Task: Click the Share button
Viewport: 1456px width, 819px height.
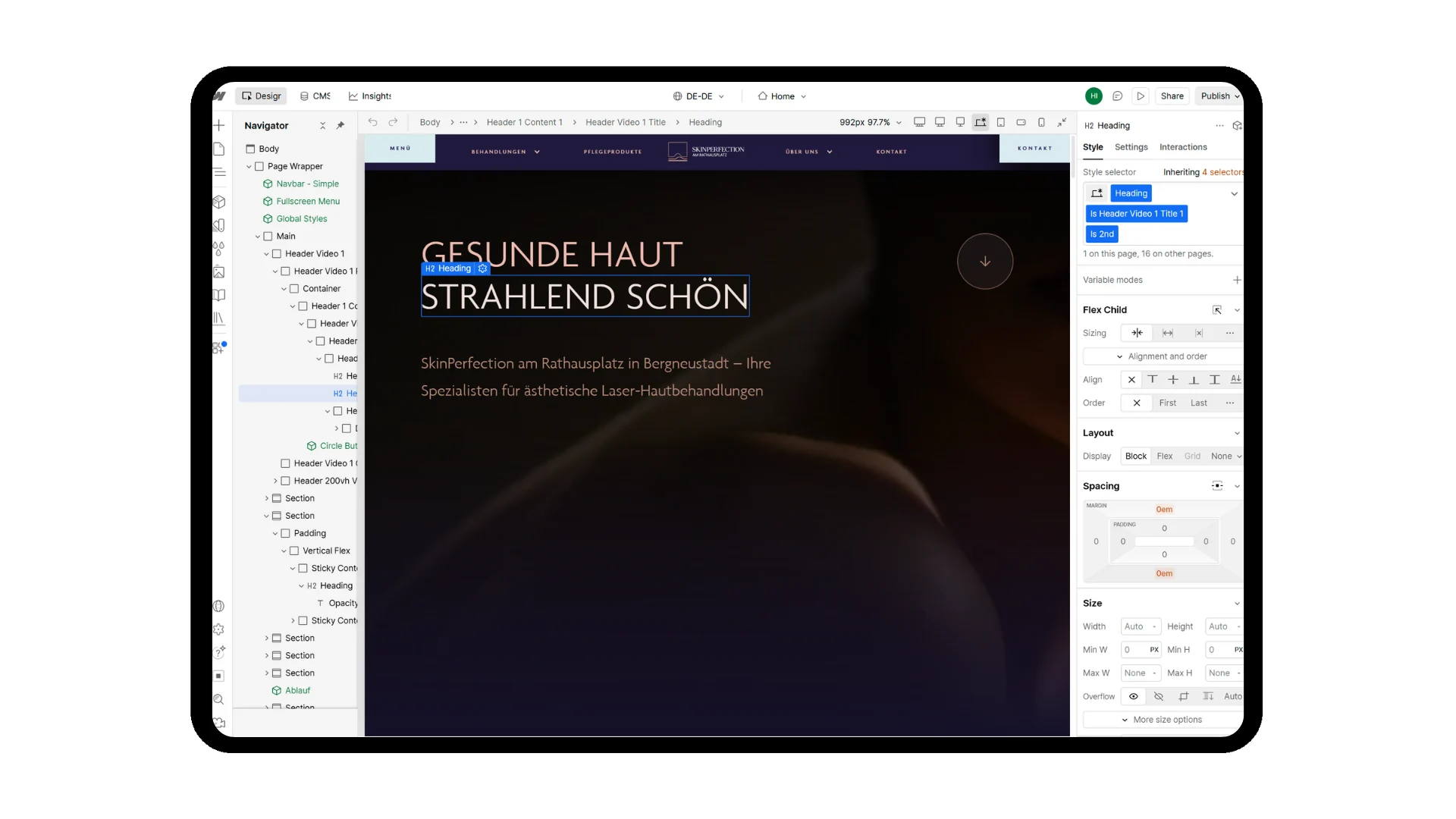Action: click(1172, 96)
